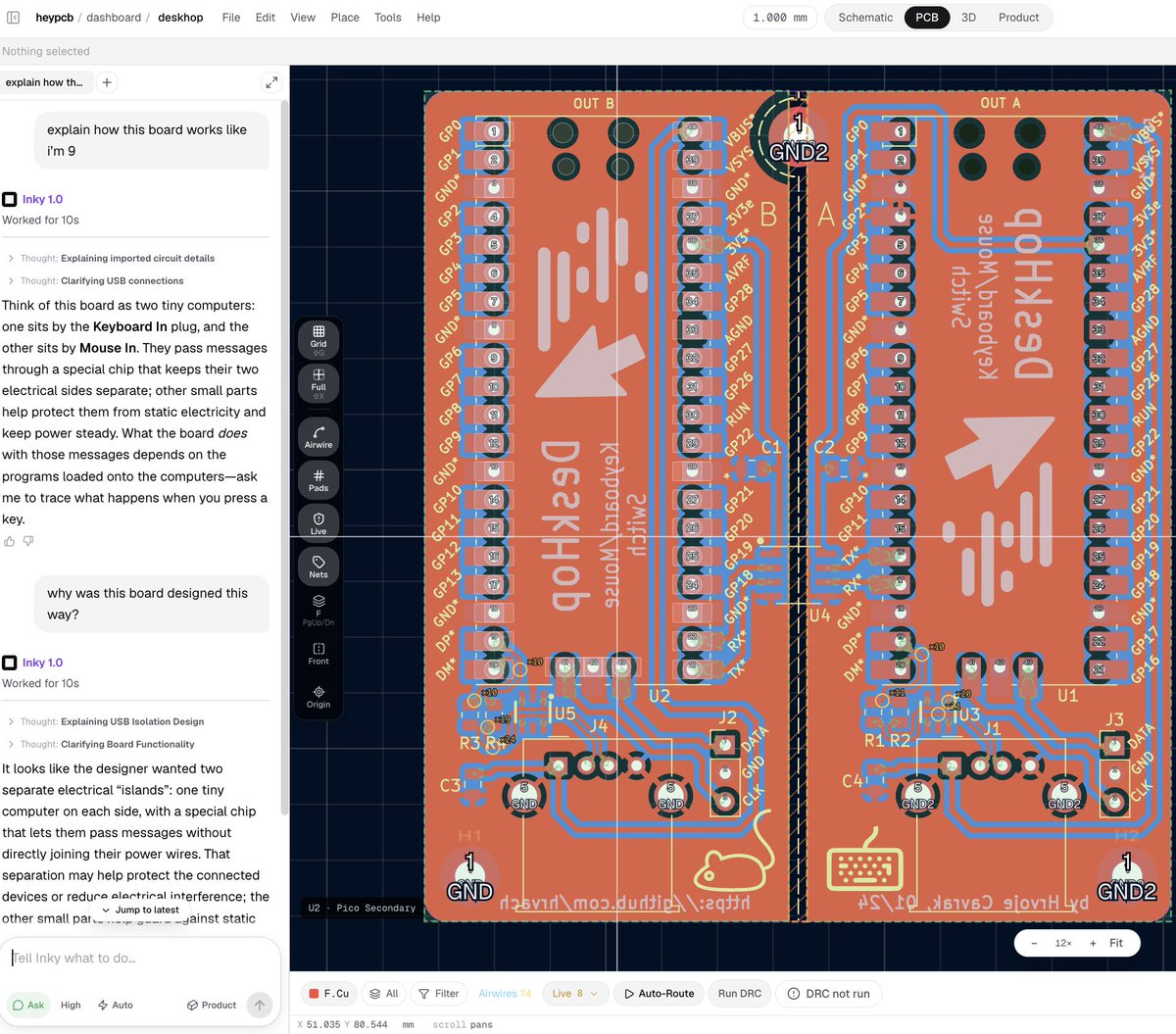Activate the Airwire tool
The height and width of the screenshot is (1034, 1176).
pyautogui.click(x=318, y=437)
